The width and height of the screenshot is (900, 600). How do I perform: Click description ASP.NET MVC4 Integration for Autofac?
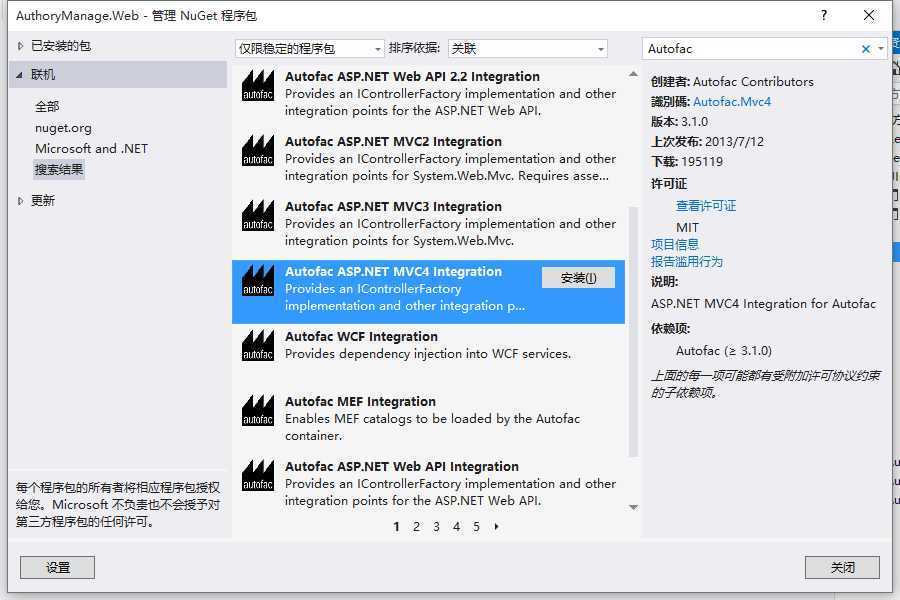click(763, 304)
